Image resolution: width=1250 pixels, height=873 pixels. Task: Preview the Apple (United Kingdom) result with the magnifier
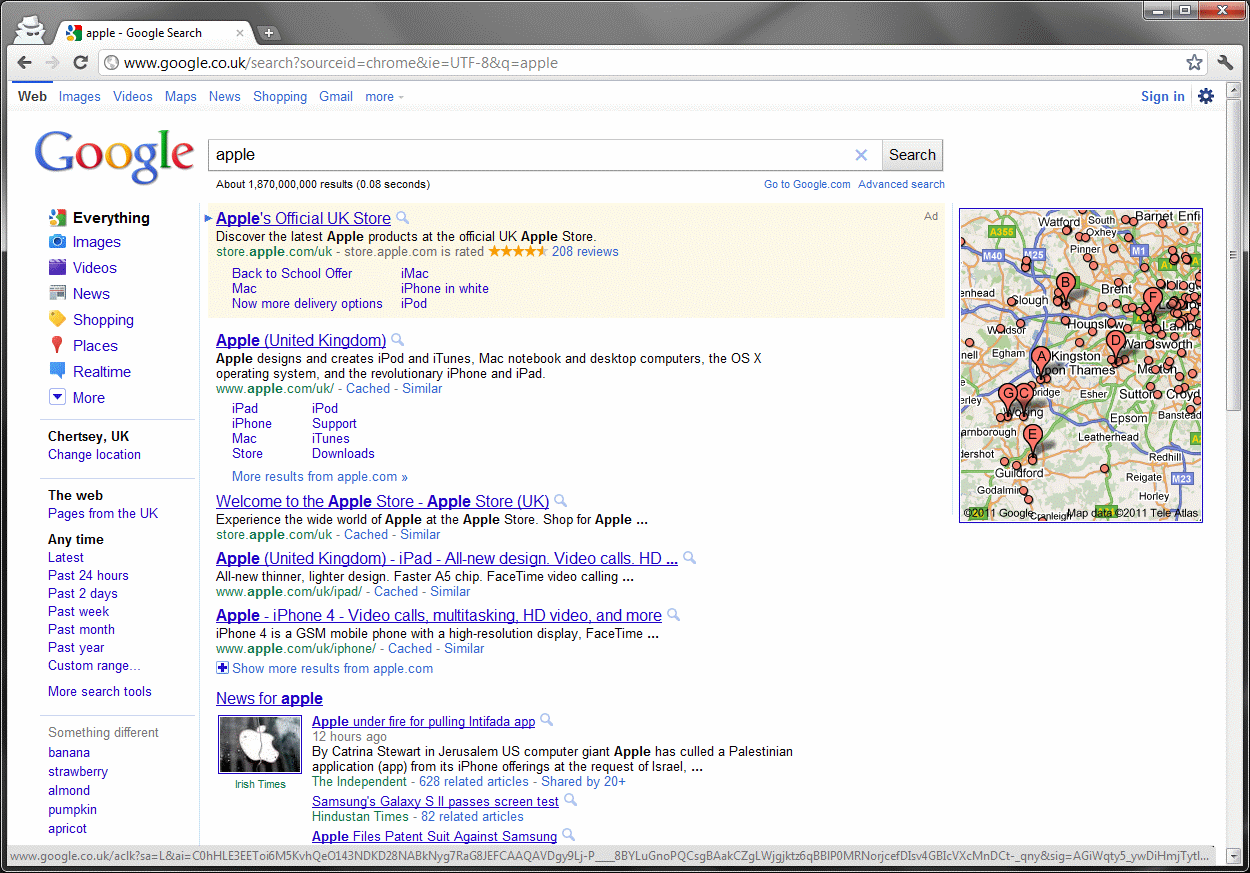tap(398, 340)
